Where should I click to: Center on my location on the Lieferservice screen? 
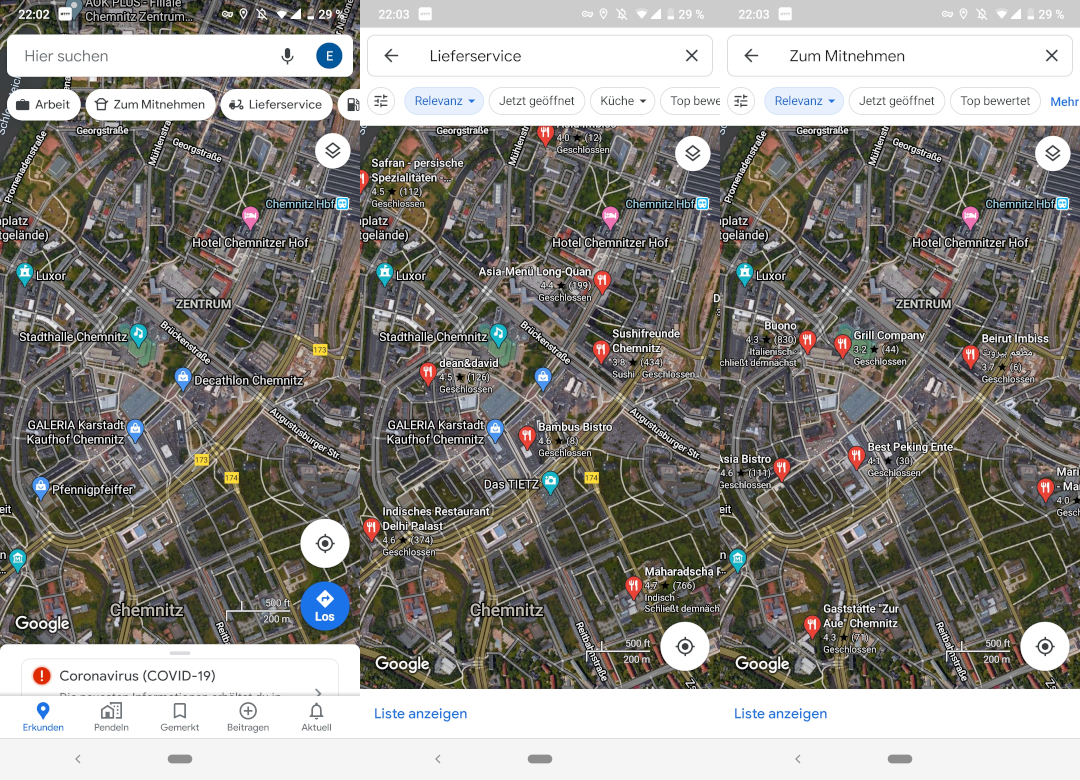(x=685, y=646)
